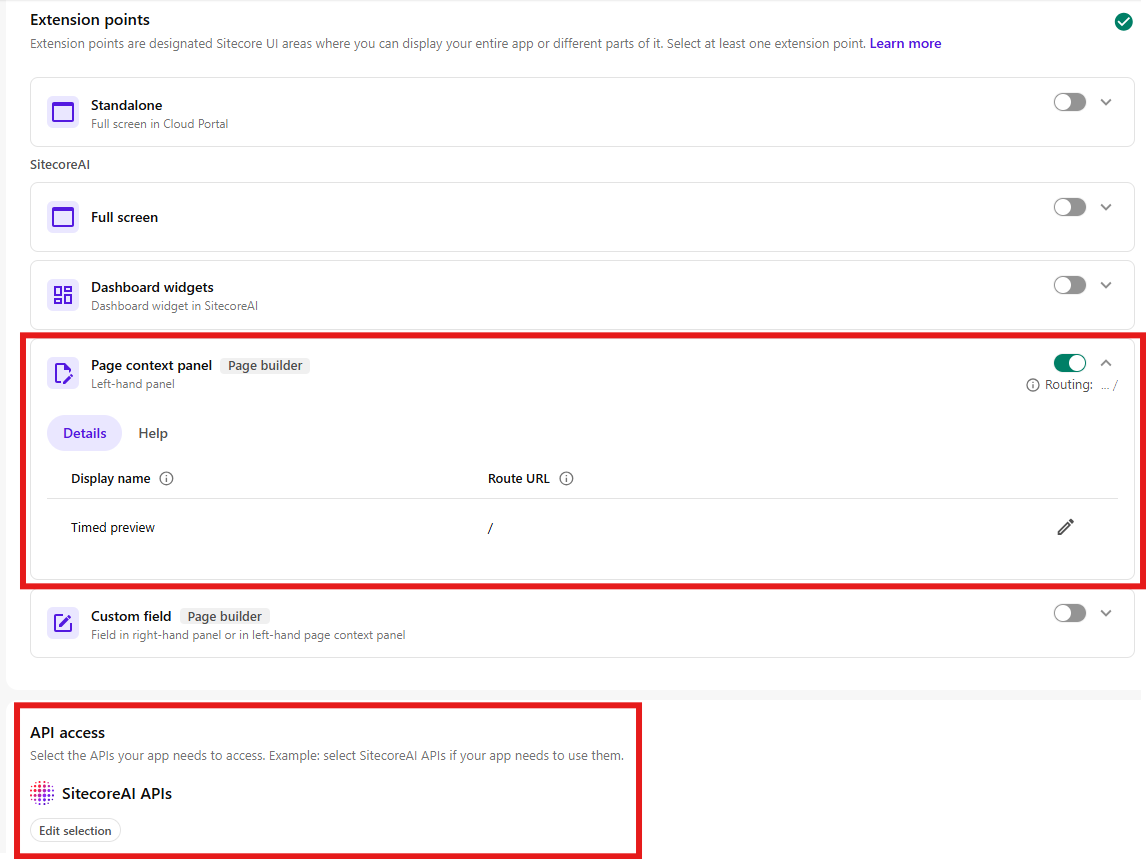Enable the Standalone extension point toggle
This screenshot has height=859, width=1146.
(1070, 102)
